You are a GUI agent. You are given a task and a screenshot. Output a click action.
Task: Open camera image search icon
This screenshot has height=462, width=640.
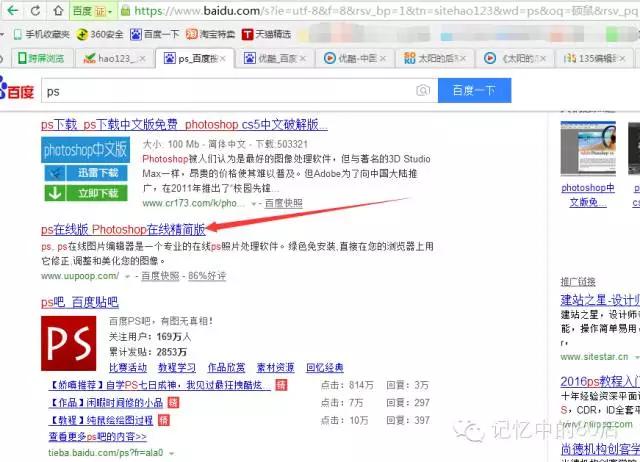tap(423, 90)
